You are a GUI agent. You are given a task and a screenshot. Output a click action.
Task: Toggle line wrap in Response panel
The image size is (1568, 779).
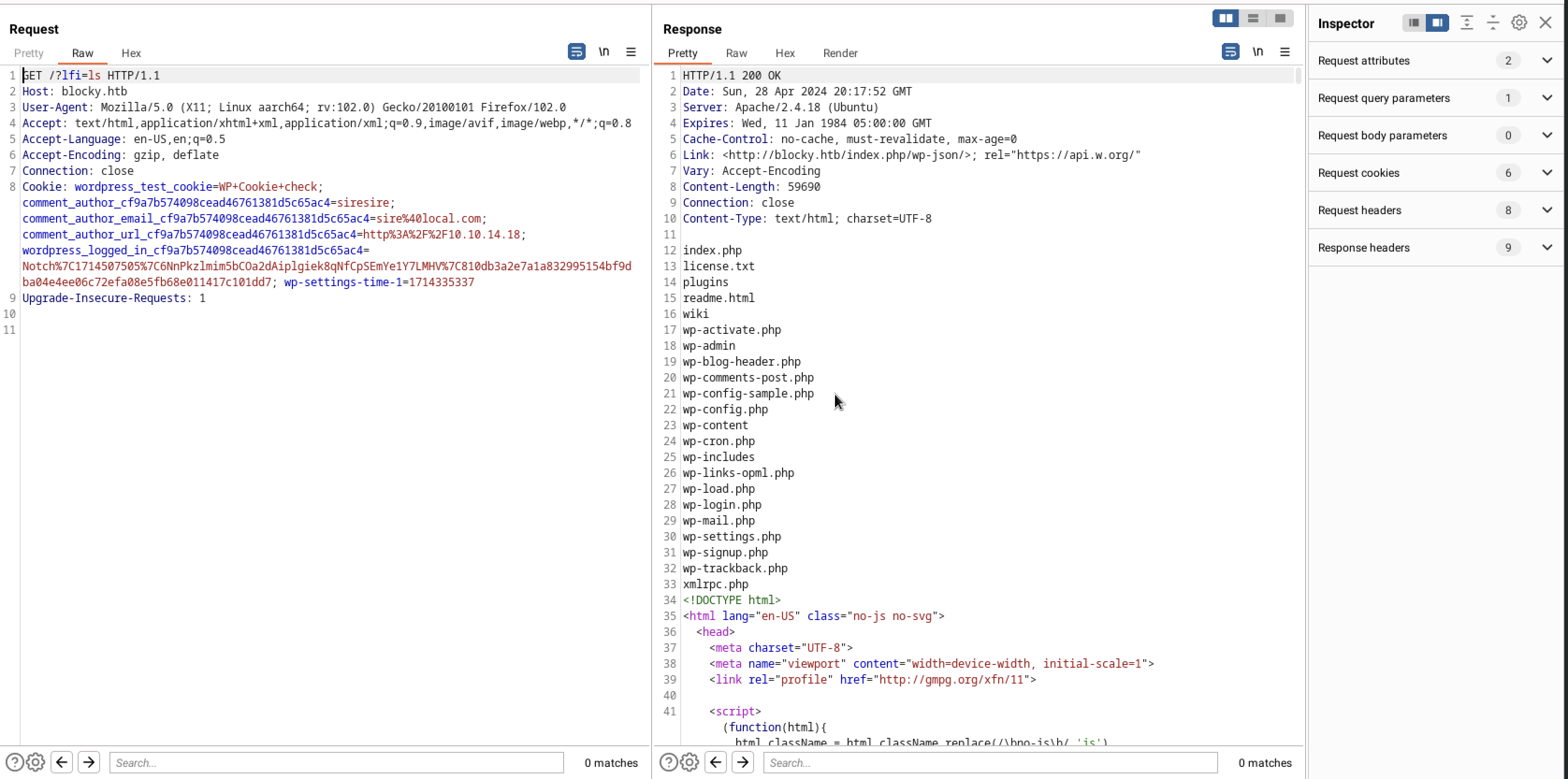point(1230,52)
